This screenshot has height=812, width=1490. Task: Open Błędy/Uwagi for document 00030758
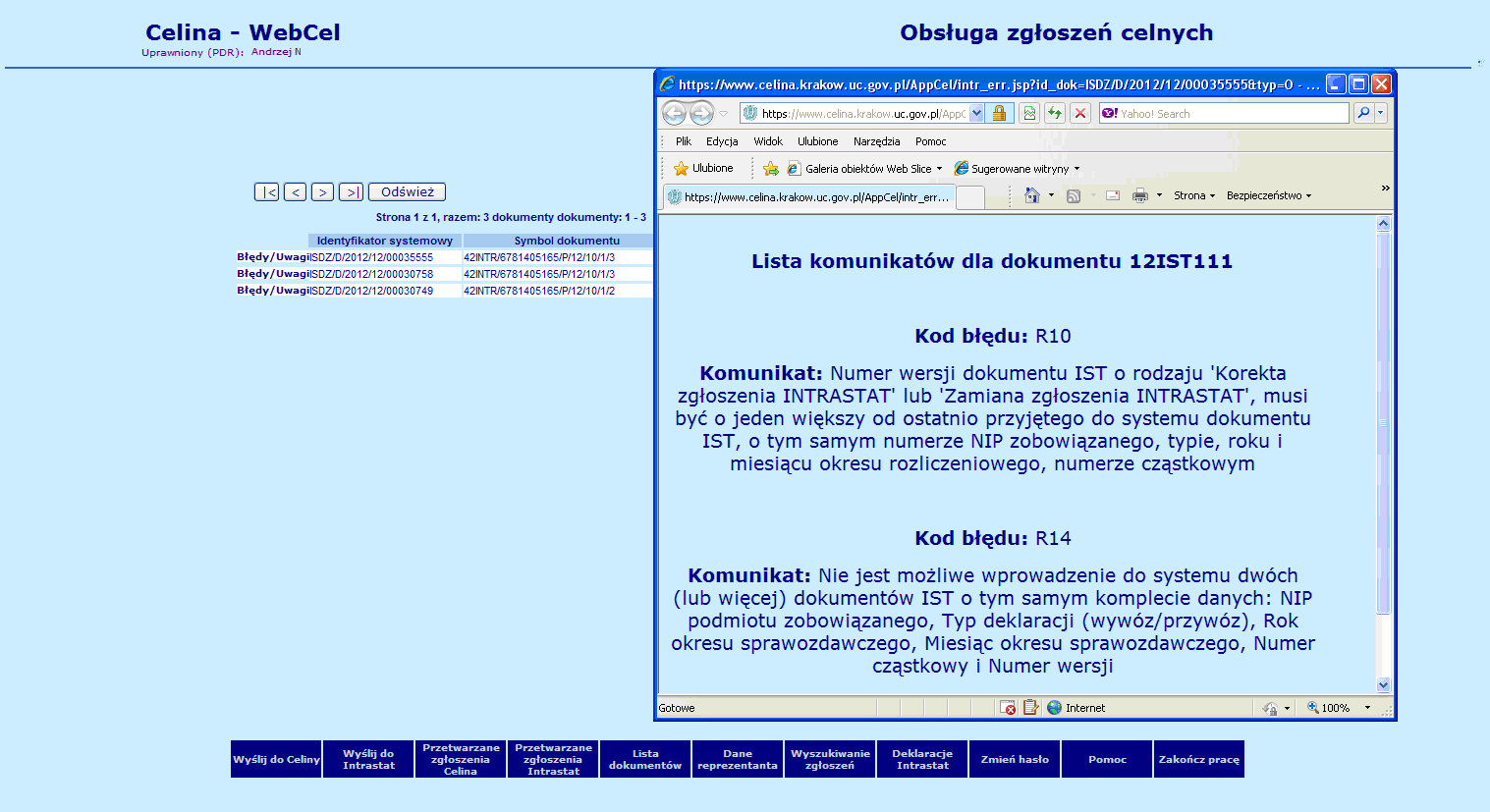coord(273,274)
